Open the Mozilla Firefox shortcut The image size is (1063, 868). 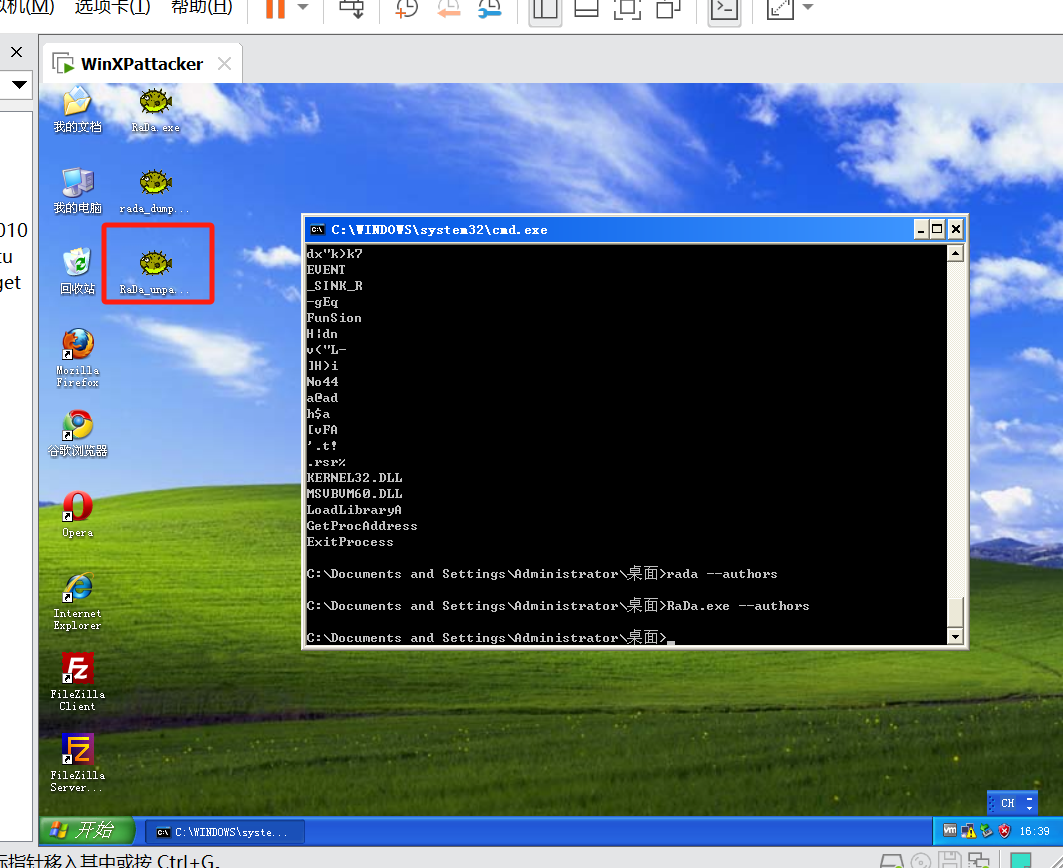pos(77,357)
